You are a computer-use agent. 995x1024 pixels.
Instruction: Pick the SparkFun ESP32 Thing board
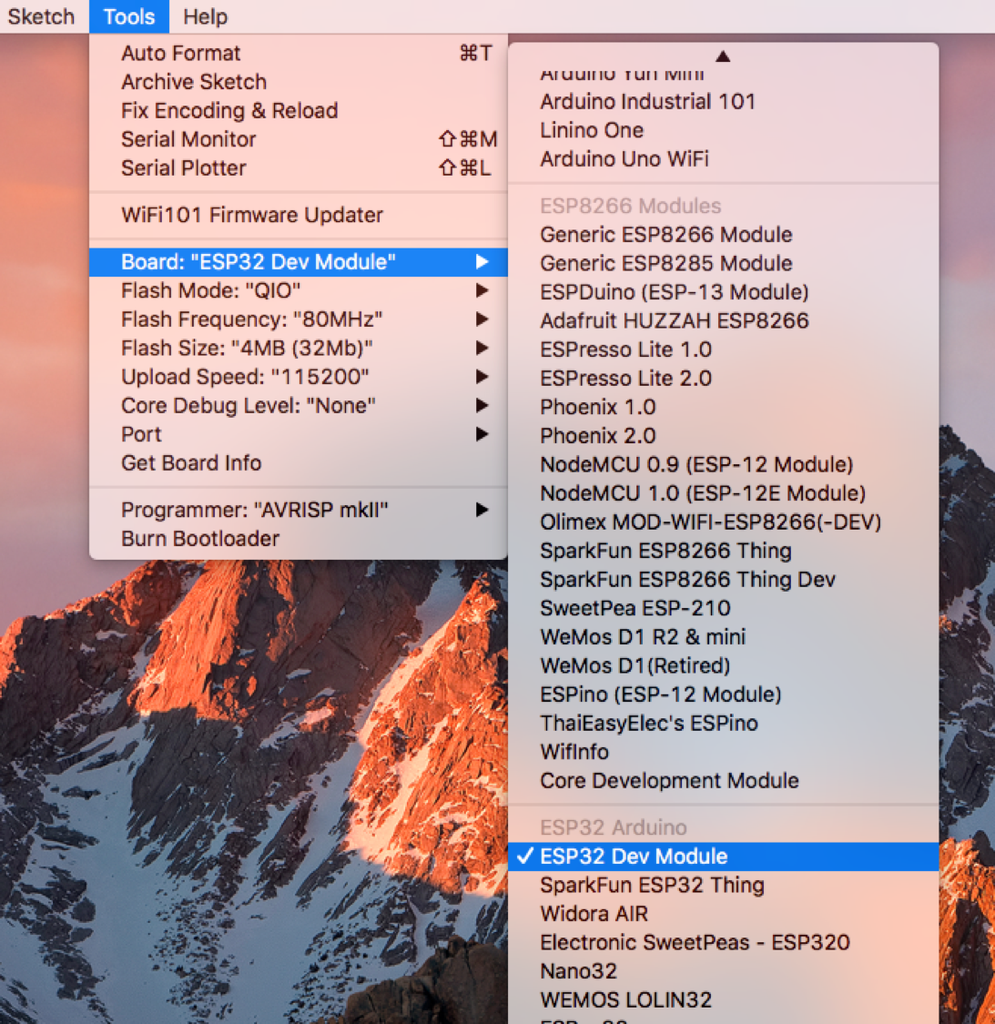pyautogui.click(x=723, y=885)
